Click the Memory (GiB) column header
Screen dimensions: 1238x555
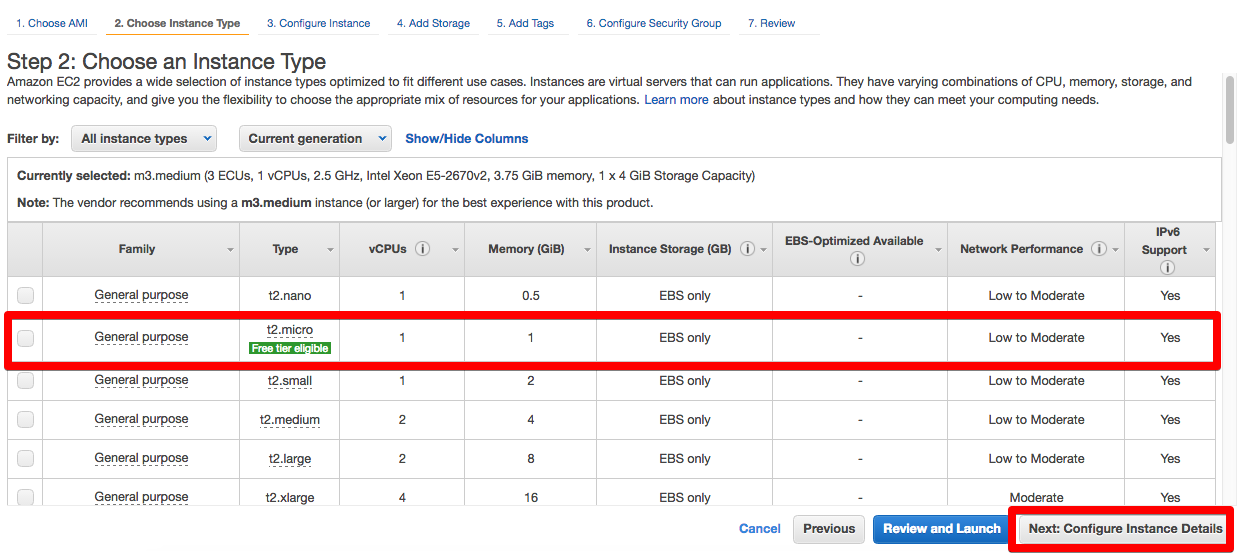click(x=530, y=249)
